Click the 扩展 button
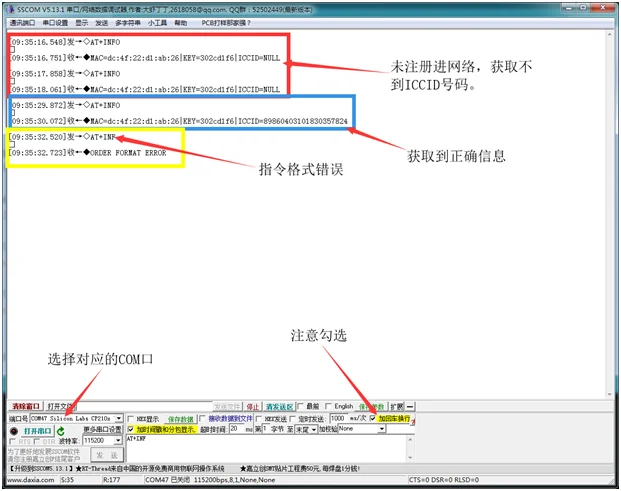 pos(397,407)
